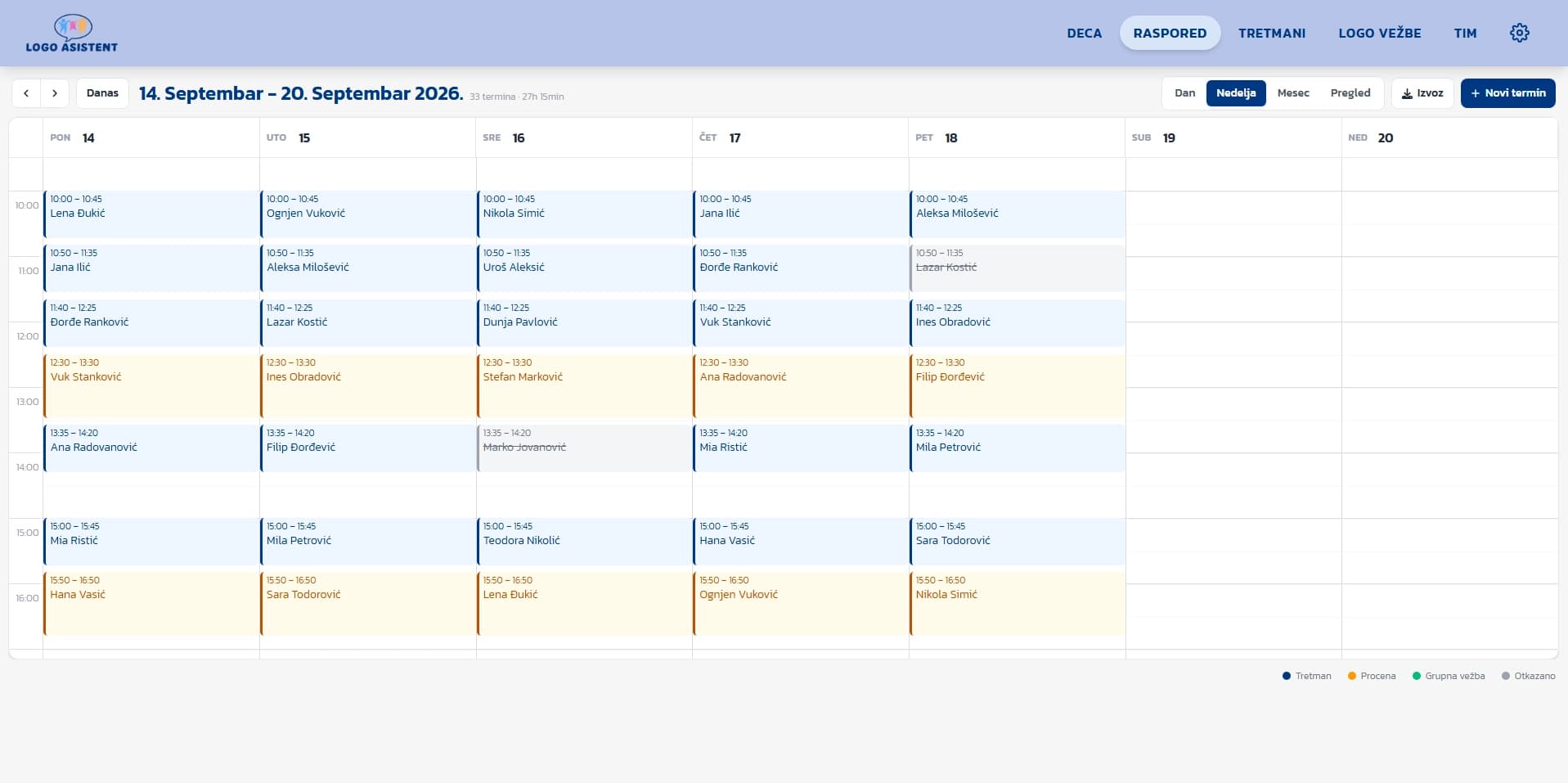This screenshot has width=1568, height=783.
Task: Open the DECA tab
Action: coord(1085,34)
